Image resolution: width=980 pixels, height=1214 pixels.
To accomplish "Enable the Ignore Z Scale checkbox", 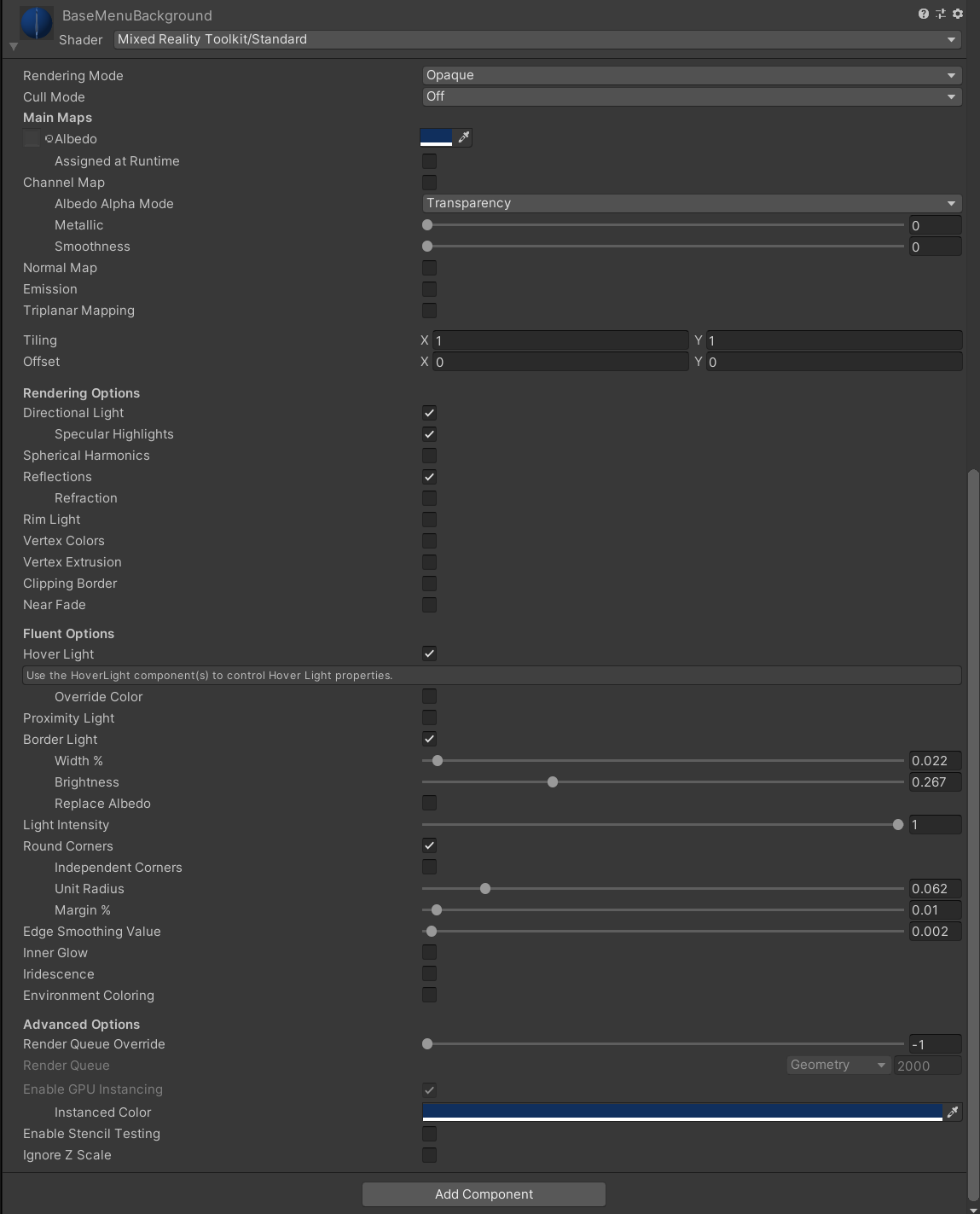I will click(x=429, y=1154).
